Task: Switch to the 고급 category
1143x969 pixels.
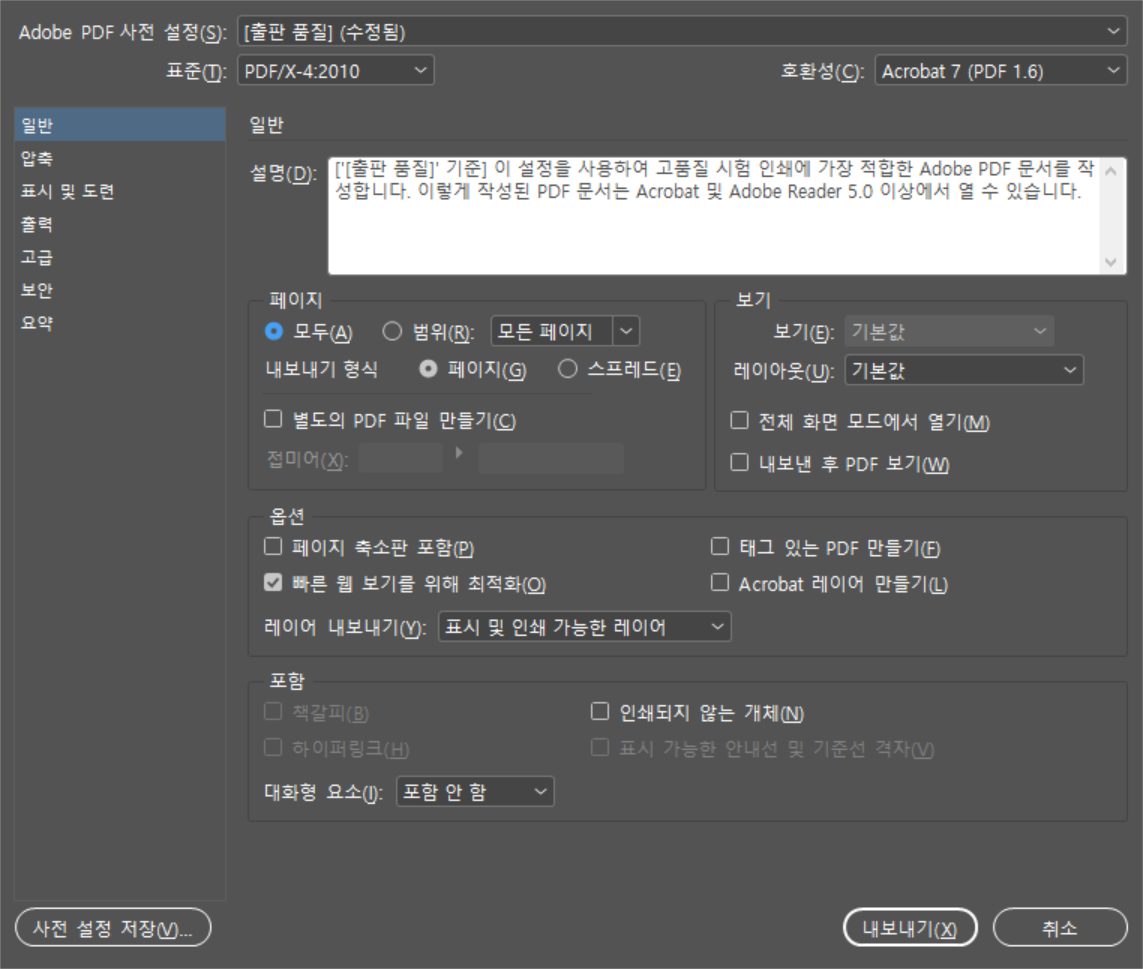Action: [x=120, y=257]
